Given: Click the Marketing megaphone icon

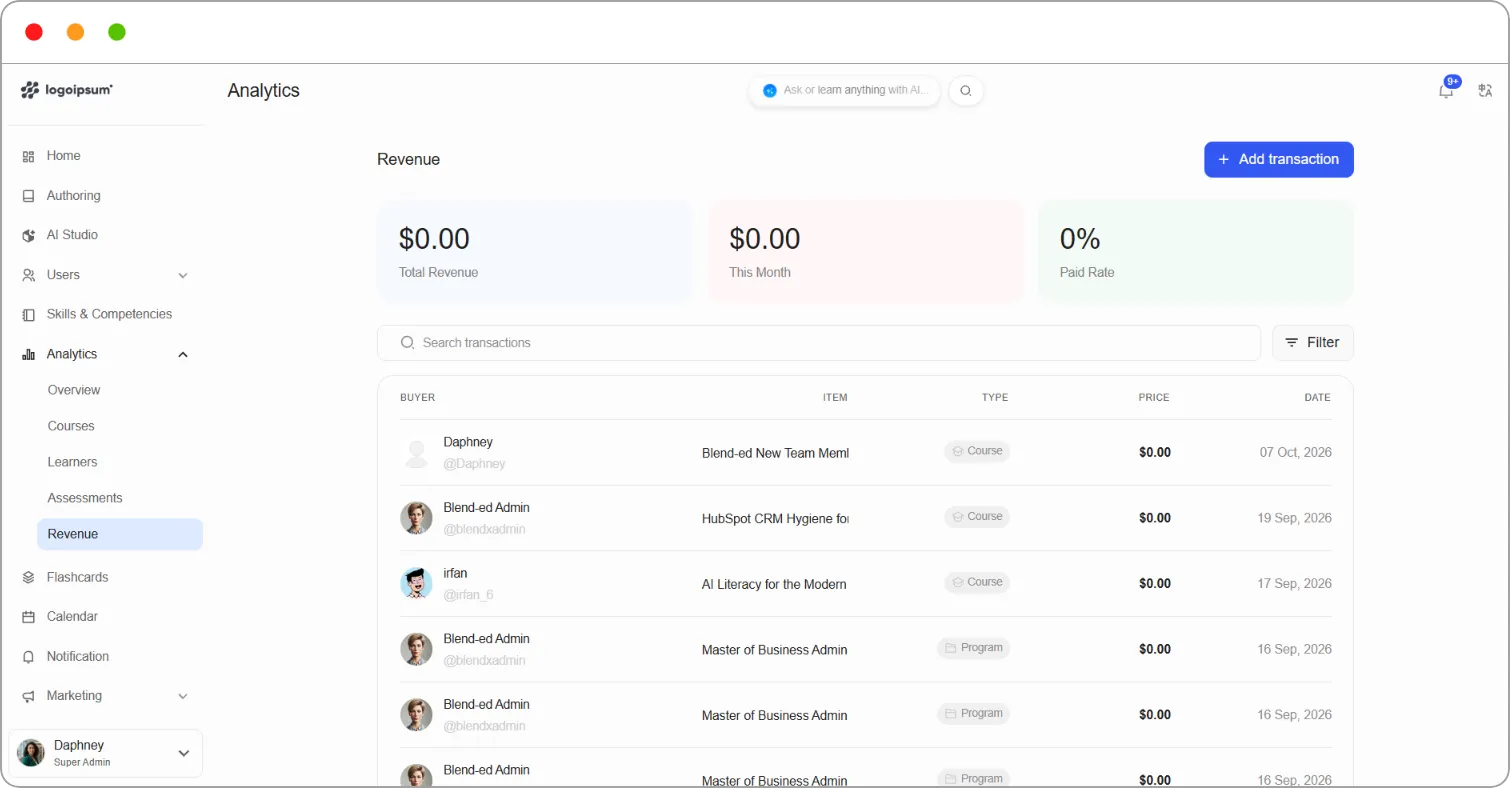Looking at the screenshot, I should coord(29,696).
